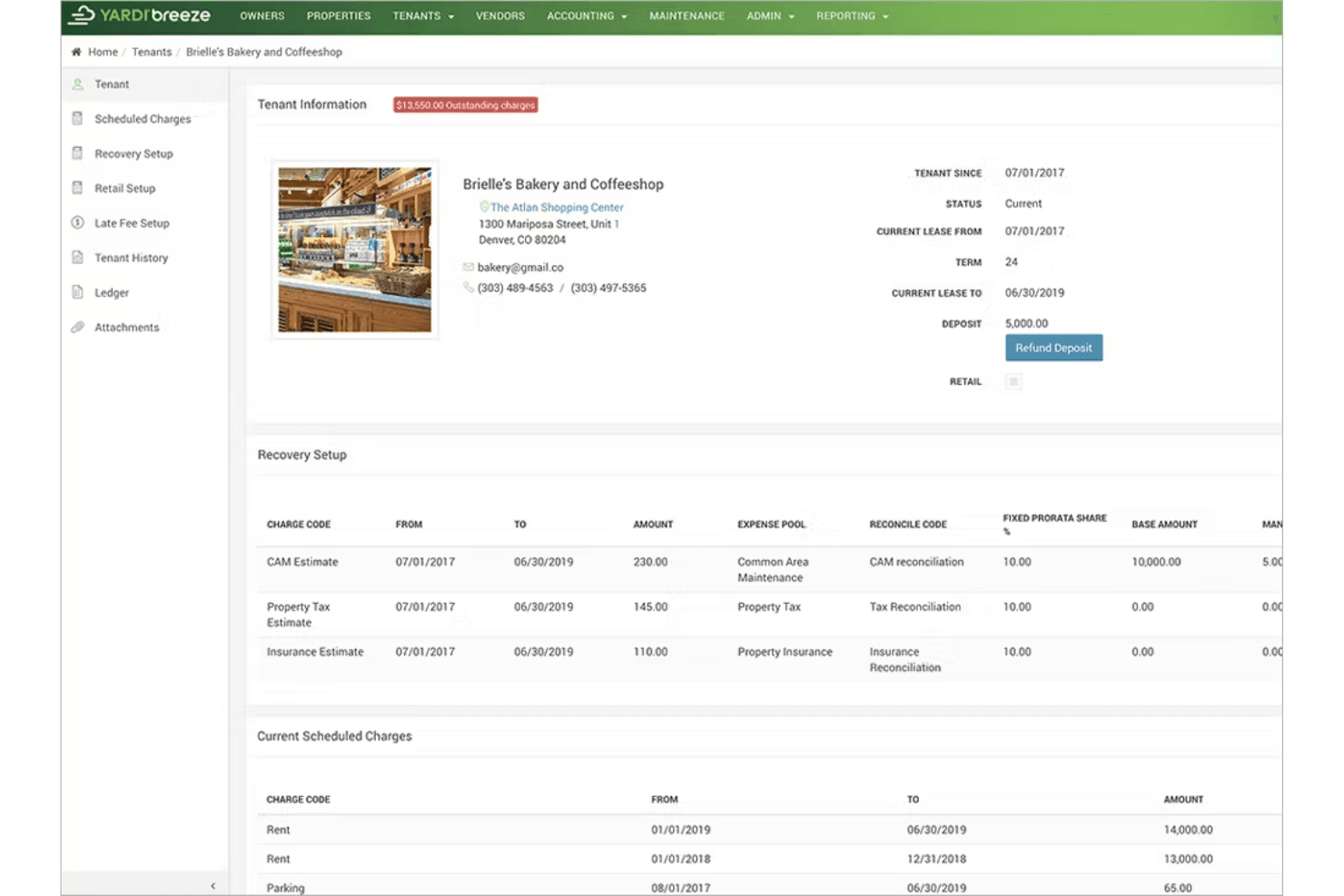The width and height of the screenshot is (1344, 896).
Task: Click the Insurance Estimate charge code
Action: click(x=315, y=652)
